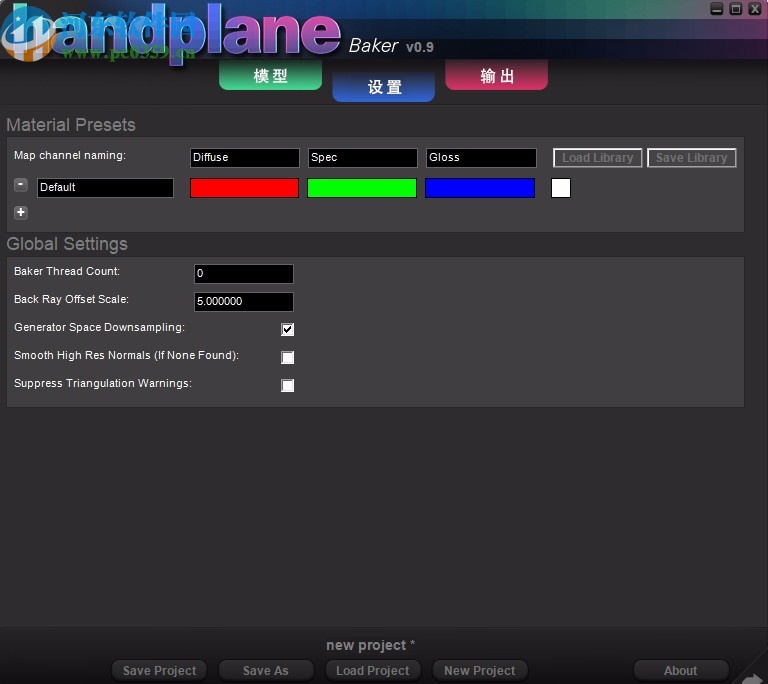The height and width of the screenshot is (684, 768).
Task: Pick the red Diffuse color swatch
Action: (x=244, y=188)
